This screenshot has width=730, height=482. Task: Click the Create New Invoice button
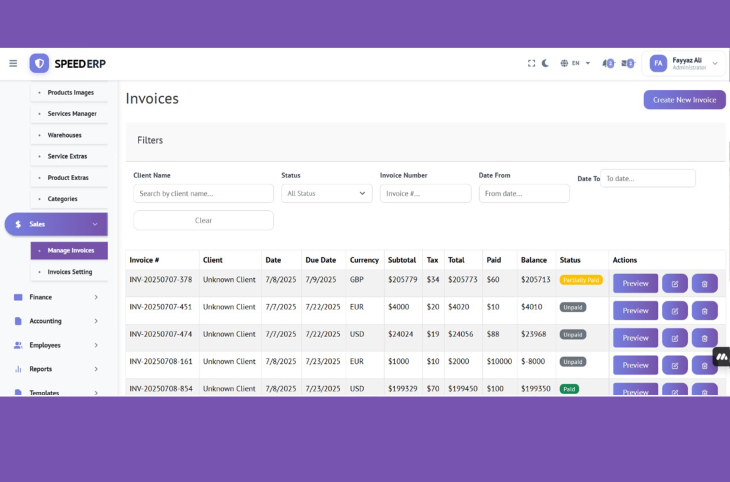pos(684,100)
